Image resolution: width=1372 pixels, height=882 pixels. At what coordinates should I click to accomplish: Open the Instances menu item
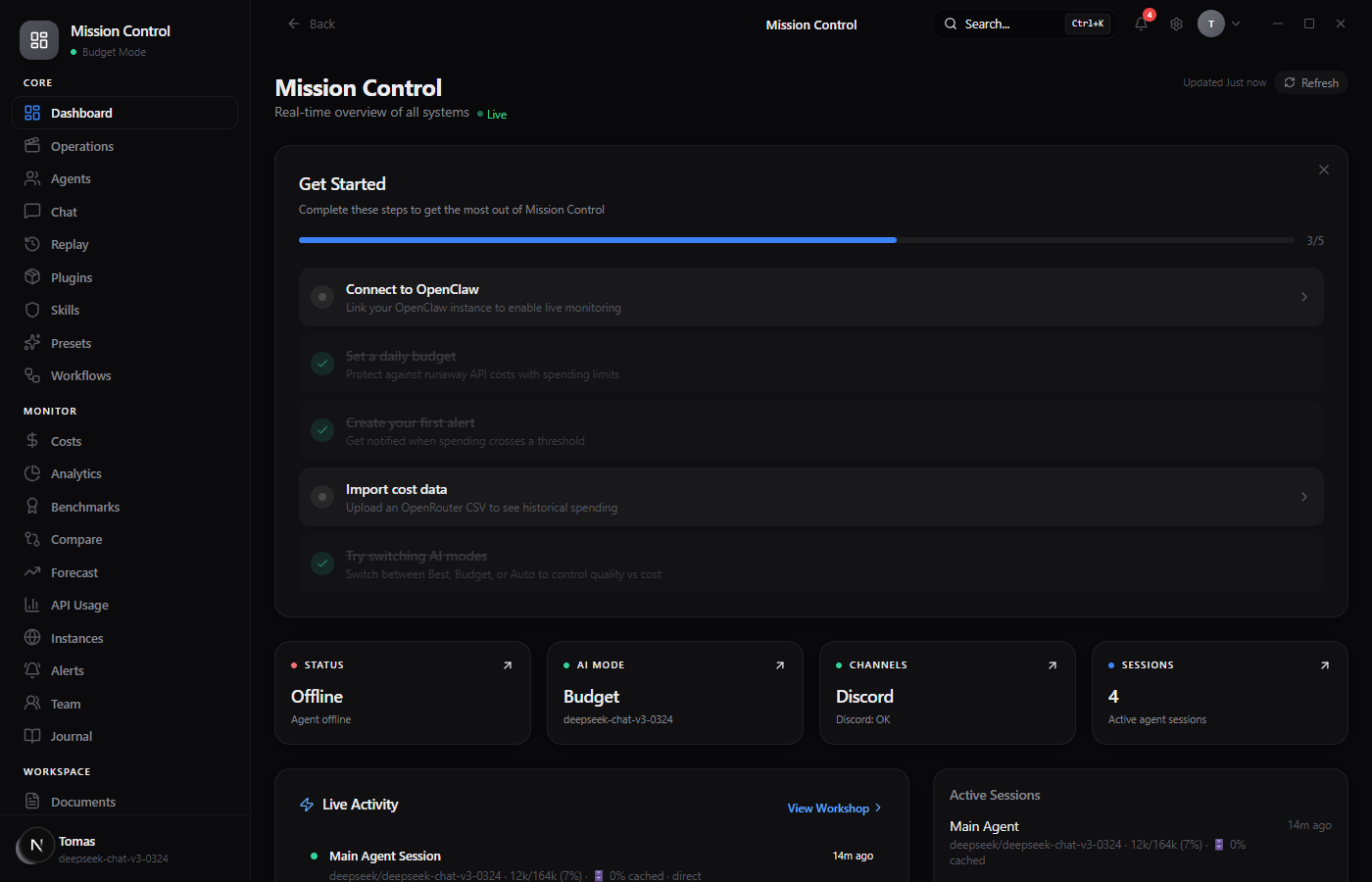pos(124,638)
